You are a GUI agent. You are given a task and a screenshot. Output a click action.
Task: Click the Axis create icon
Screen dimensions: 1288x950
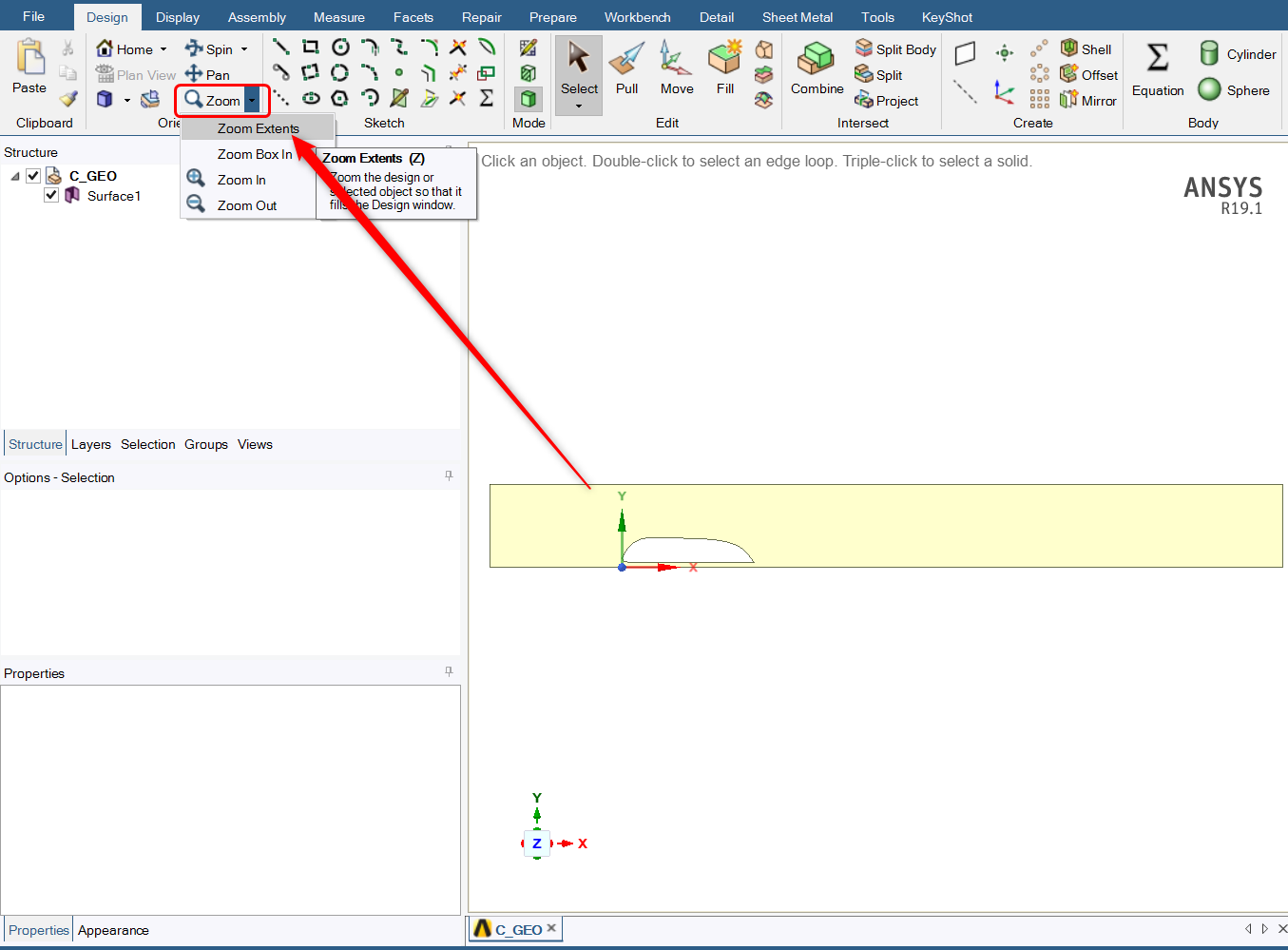[x=965, y=91]
